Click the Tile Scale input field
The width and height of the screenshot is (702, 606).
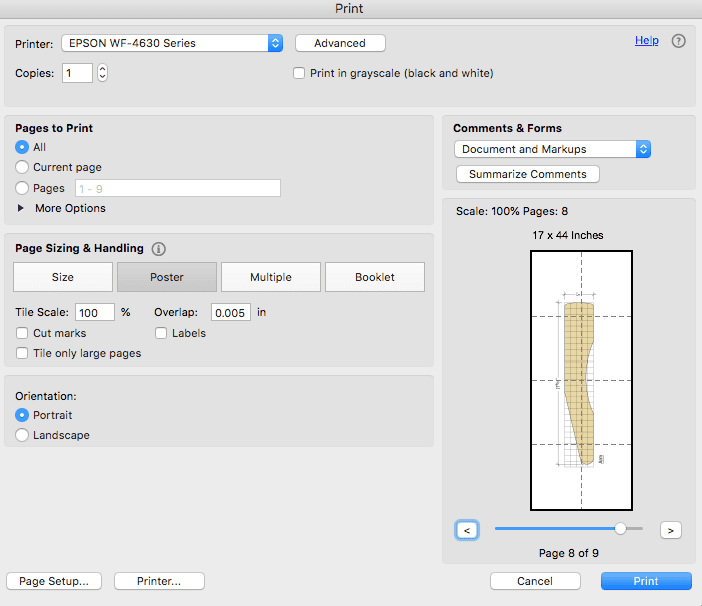[x=95, y=312]
